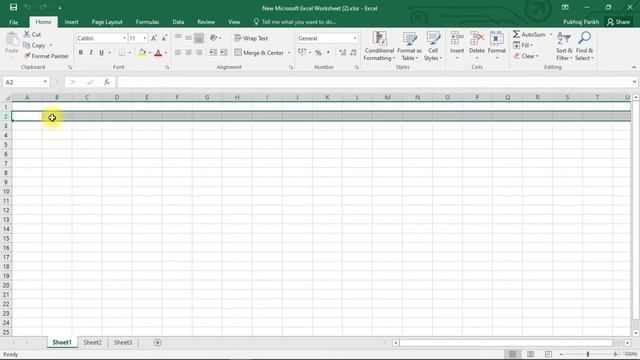Switch to the View tab
This screenshot has height=360, width=640.
[x=234, y=22]
